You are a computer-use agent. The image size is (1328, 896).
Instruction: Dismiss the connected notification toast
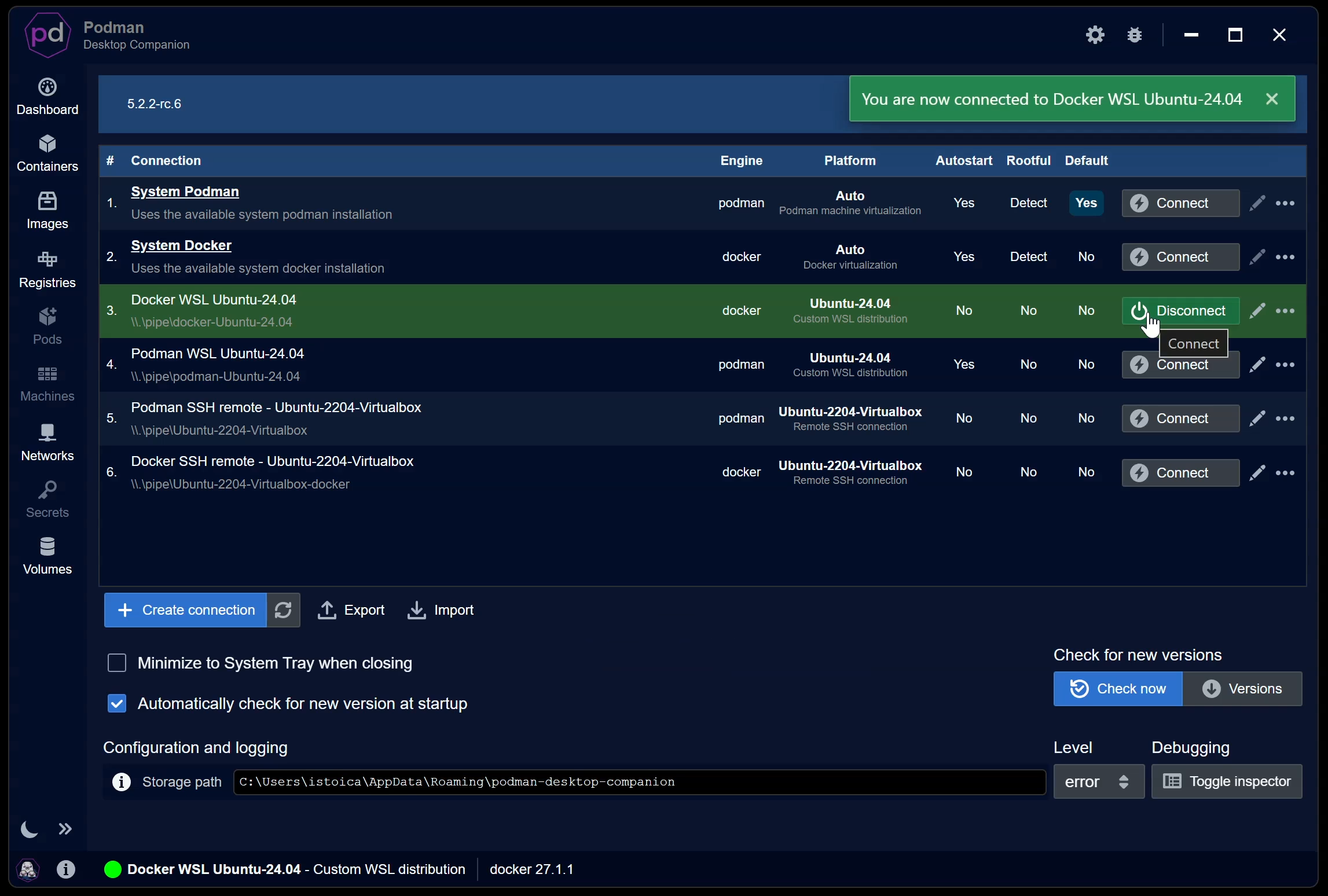point(1272,99)
